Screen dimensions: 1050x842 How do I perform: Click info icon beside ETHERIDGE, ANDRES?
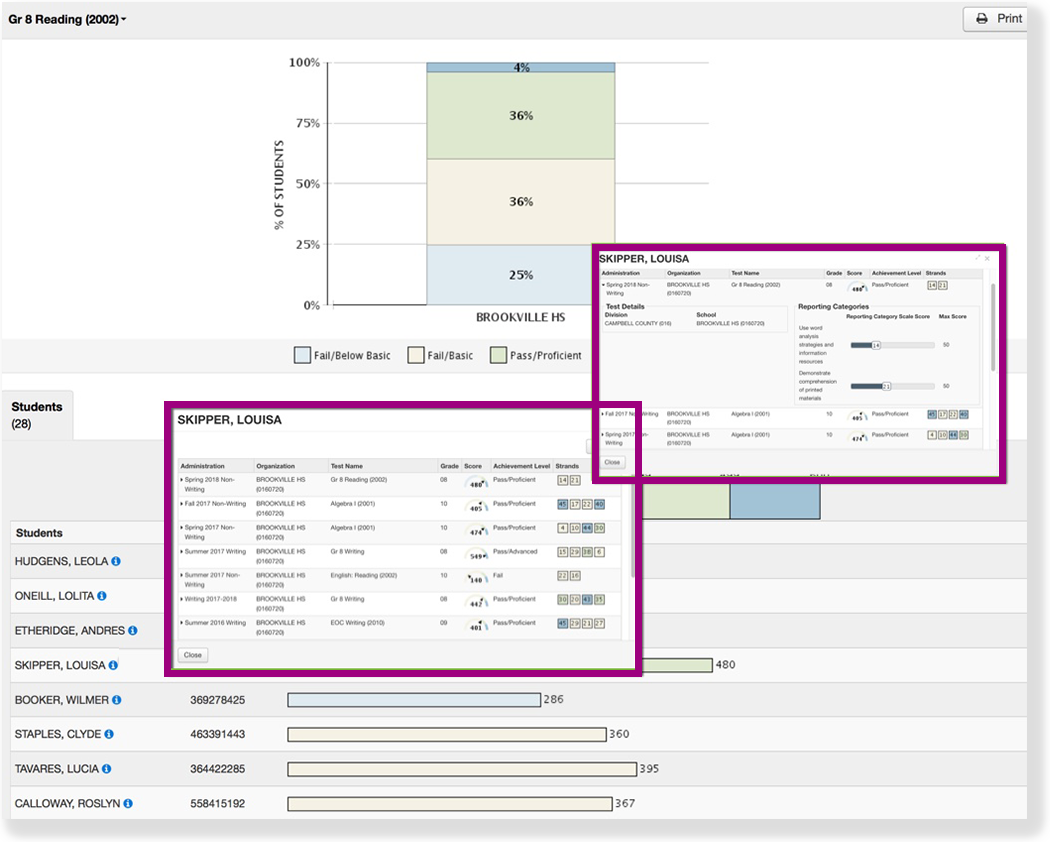point(133,631)
